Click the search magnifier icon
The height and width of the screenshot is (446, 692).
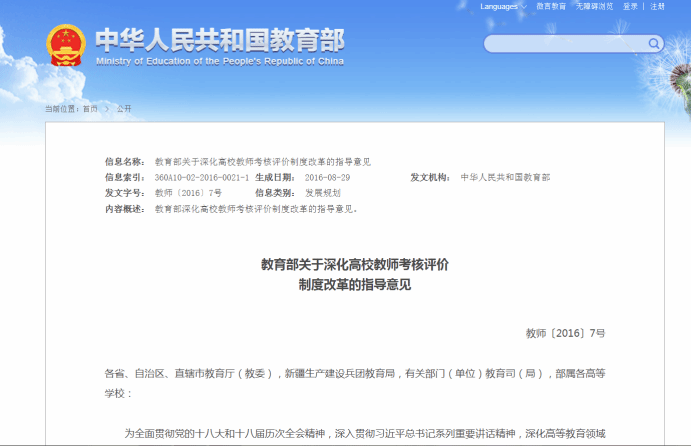654,43
